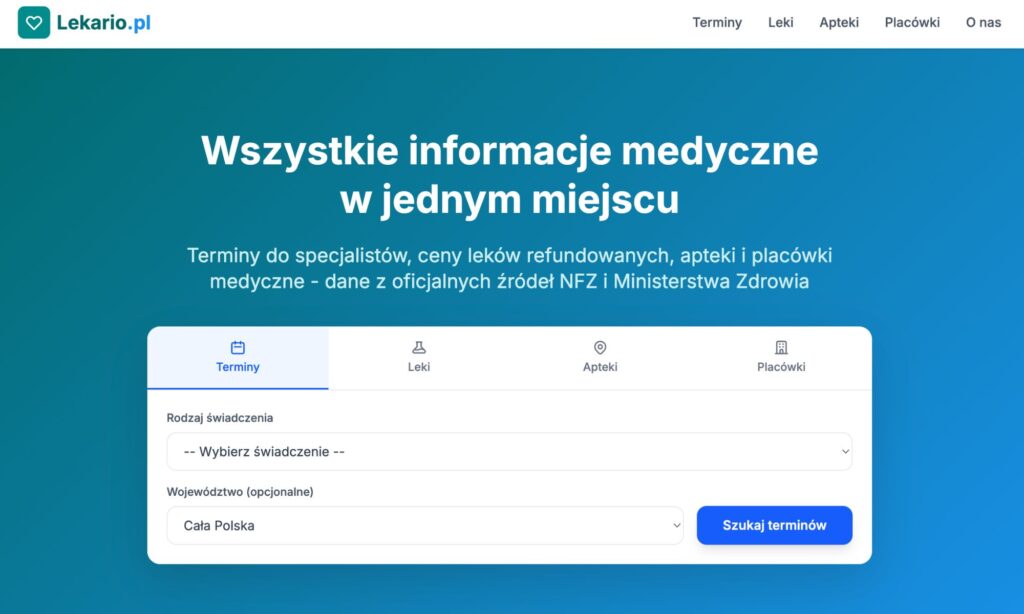Click the Lekario.pl brand name text
This screenshot has height=614, width=1024.
(104, 23)
